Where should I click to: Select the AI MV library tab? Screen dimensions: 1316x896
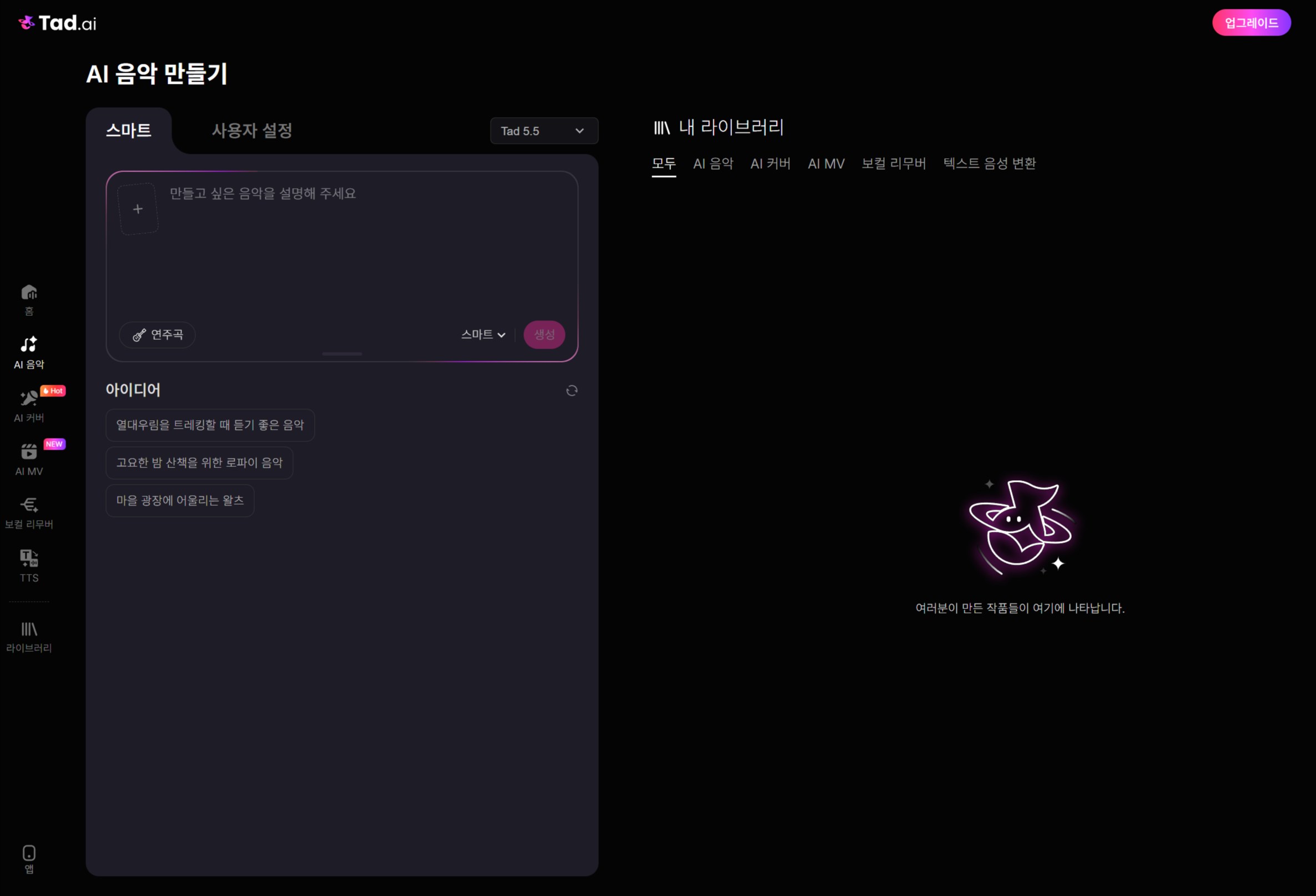[826, 164]
